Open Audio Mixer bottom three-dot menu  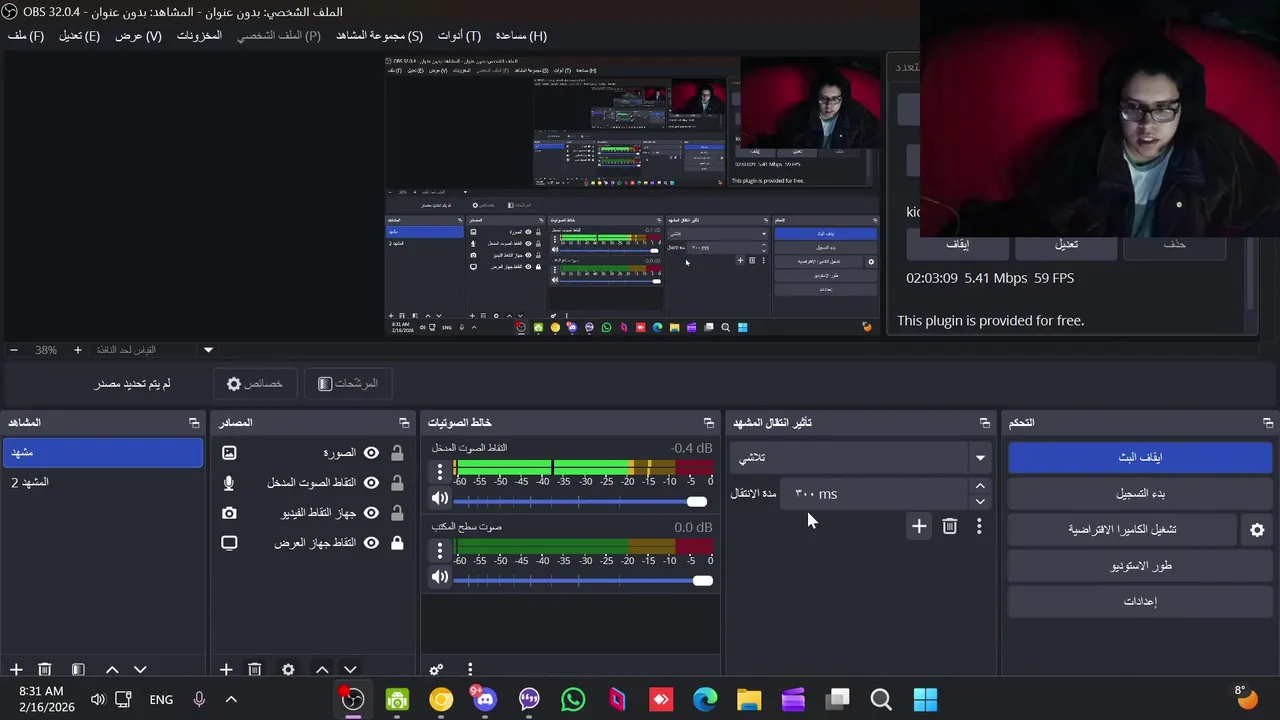(x=470, y=669)
